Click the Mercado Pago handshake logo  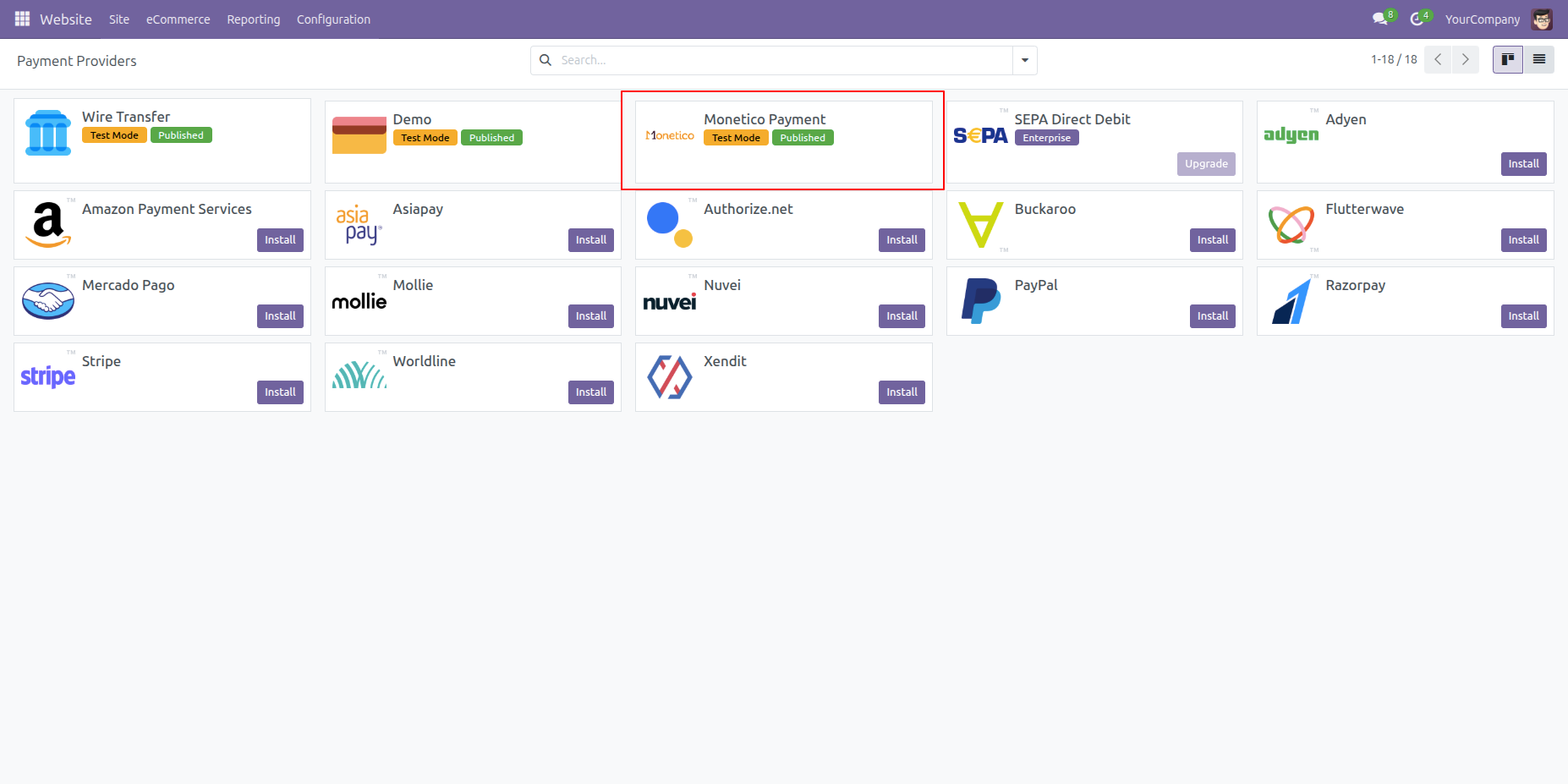tap(48, 300)
